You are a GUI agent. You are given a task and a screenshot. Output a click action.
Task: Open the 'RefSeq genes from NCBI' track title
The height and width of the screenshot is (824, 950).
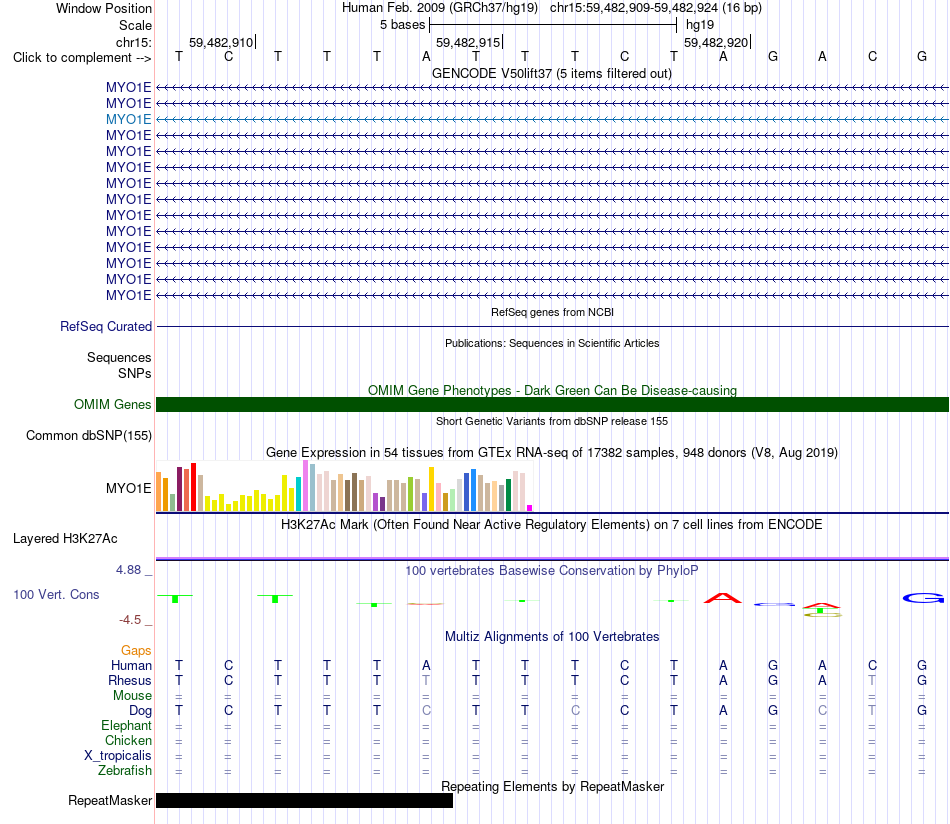point(552,312)
